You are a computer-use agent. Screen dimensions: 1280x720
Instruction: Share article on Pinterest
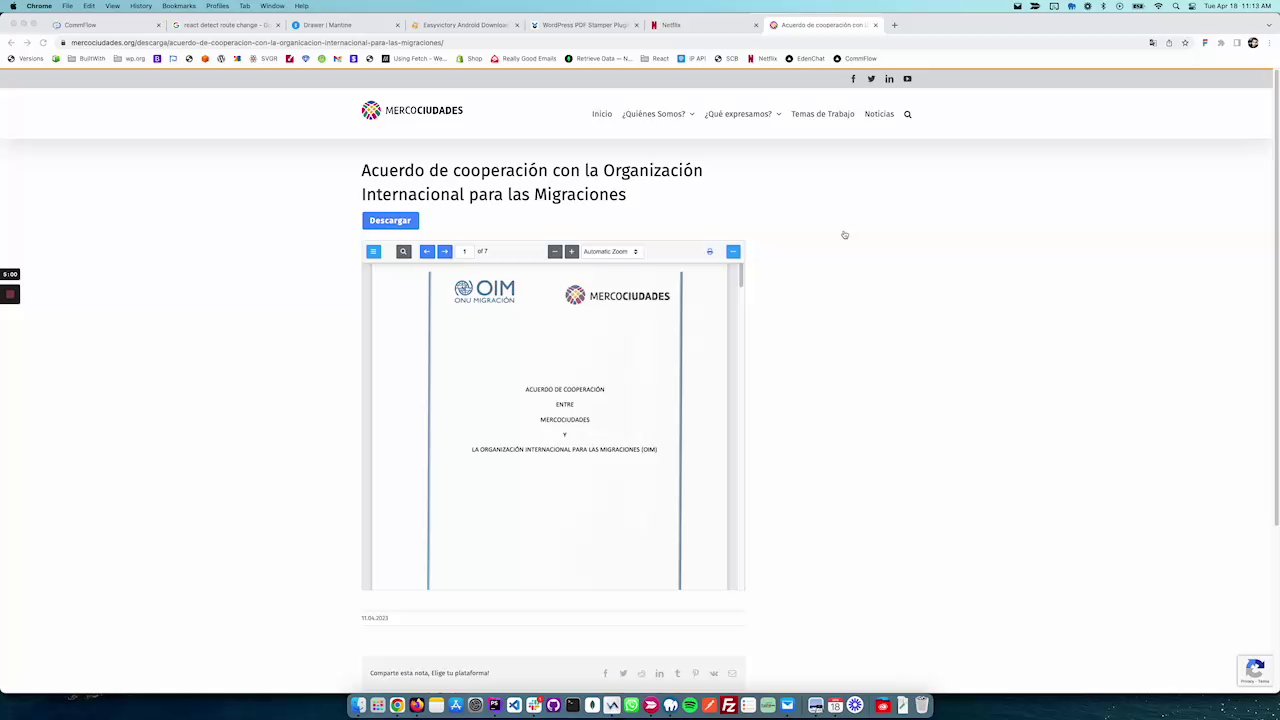point(695,673)
